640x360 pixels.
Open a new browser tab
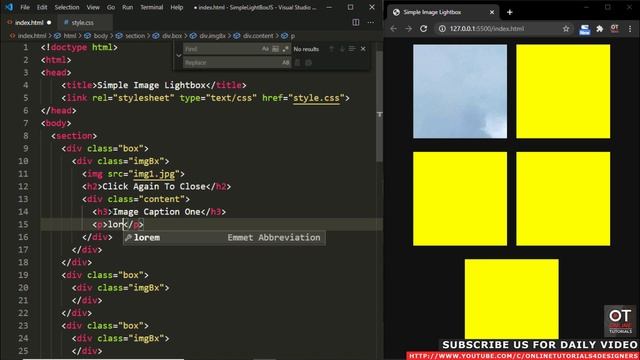pyautogui.click(x=509, y=12)
